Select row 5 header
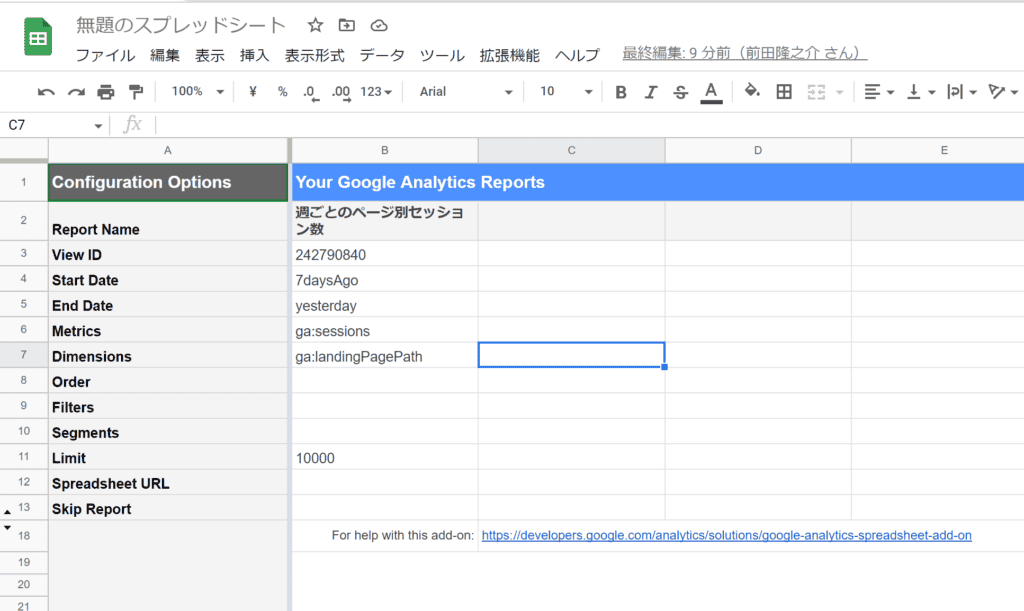Image resolution: width=1024 pixels, height=611 pixels. pyautogui.click(x=24, y=305)
